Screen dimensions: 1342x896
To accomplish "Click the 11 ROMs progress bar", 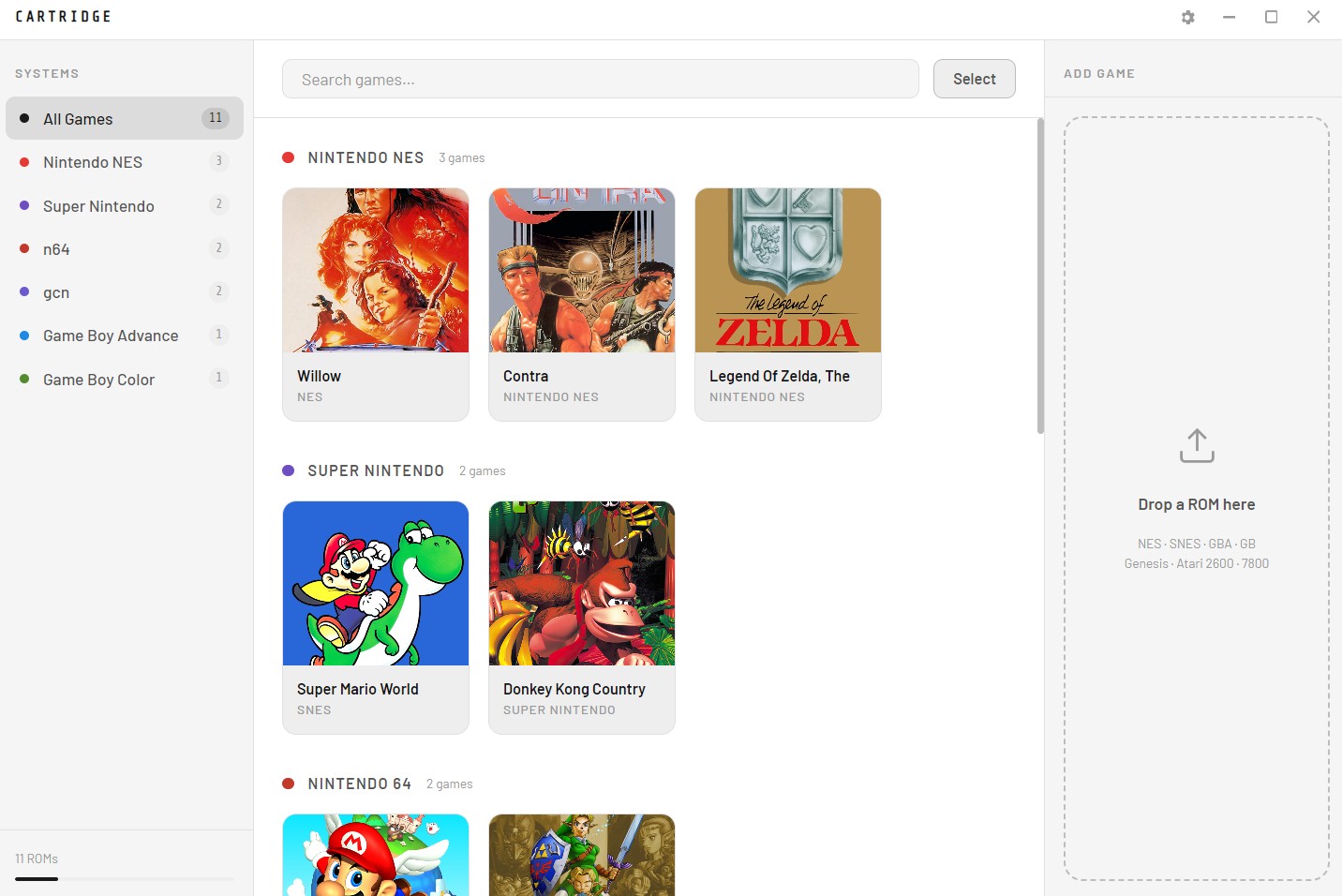I will click(x=125, y=879).
